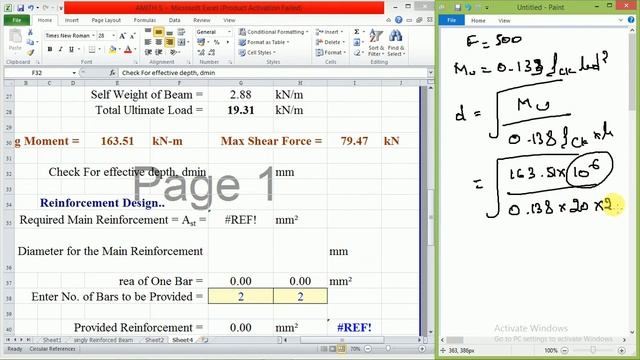Image resolution: width=640 pixels, height=360 pixels.
Task: Click the formula bar text field
Action: (x=272, y=73)
